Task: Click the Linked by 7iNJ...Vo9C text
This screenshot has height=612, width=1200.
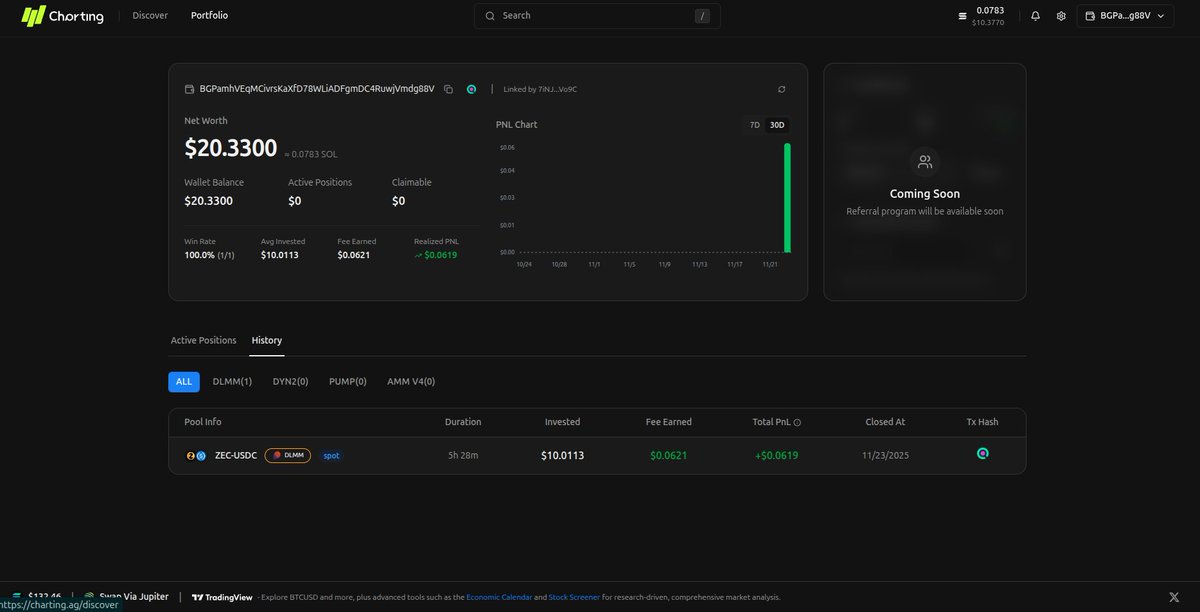Action: click(540, 89)
